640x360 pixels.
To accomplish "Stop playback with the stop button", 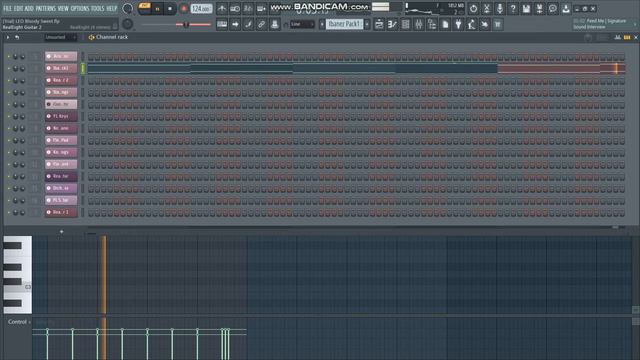I will coord(170,9).
